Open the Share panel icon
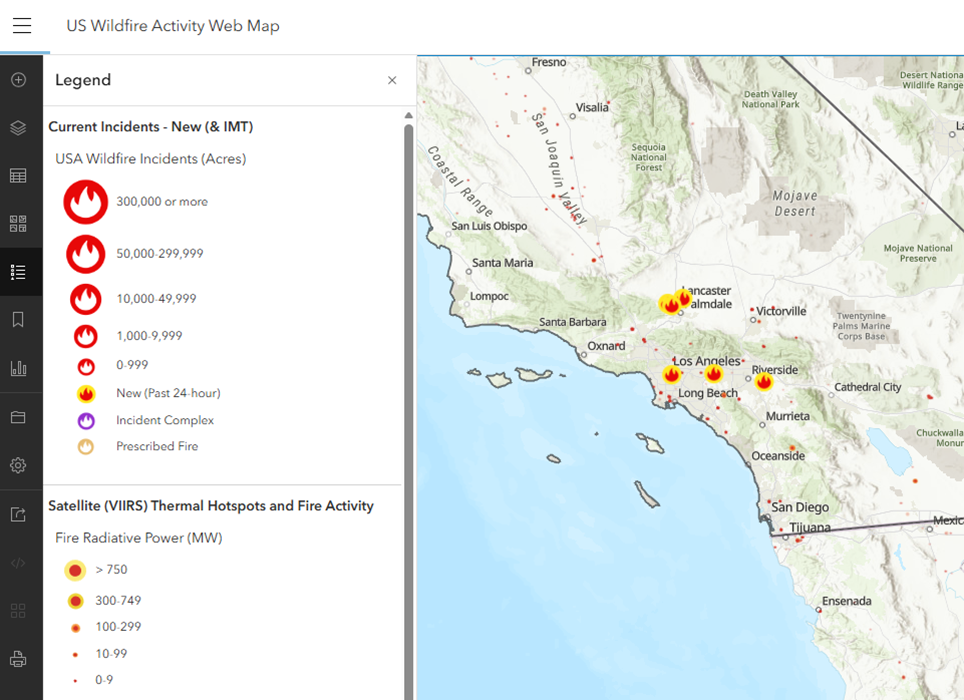The image size is (964, 700). tap(20, 513)
